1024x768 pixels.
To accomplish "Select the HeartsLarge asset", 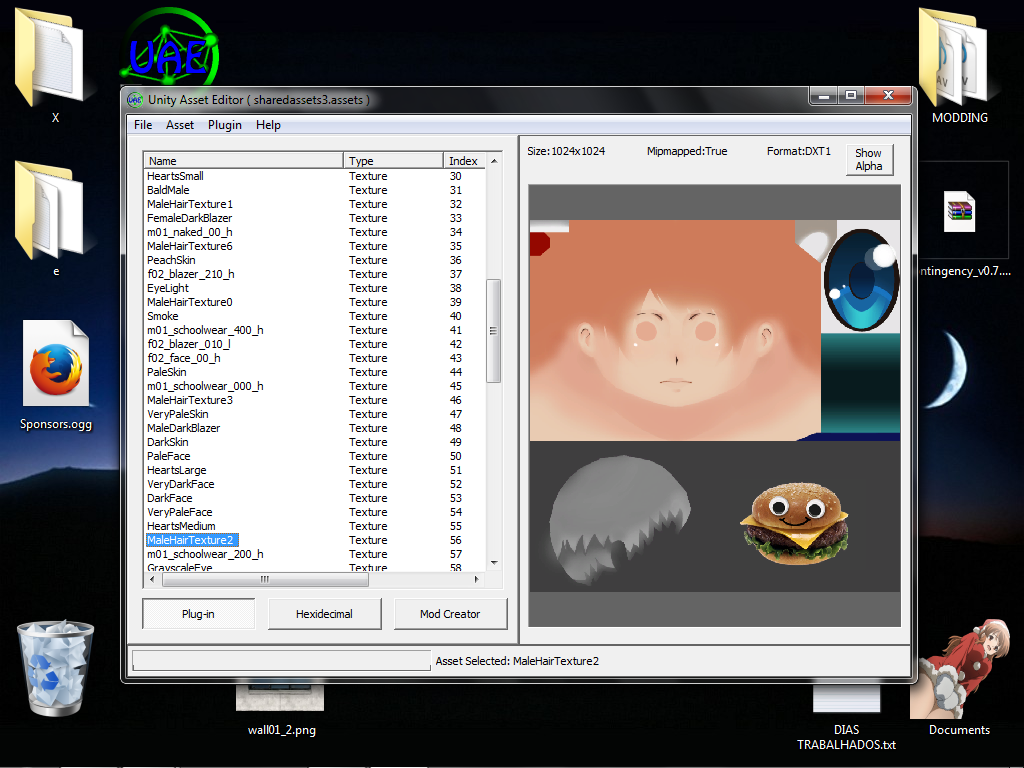I will 315,470.
